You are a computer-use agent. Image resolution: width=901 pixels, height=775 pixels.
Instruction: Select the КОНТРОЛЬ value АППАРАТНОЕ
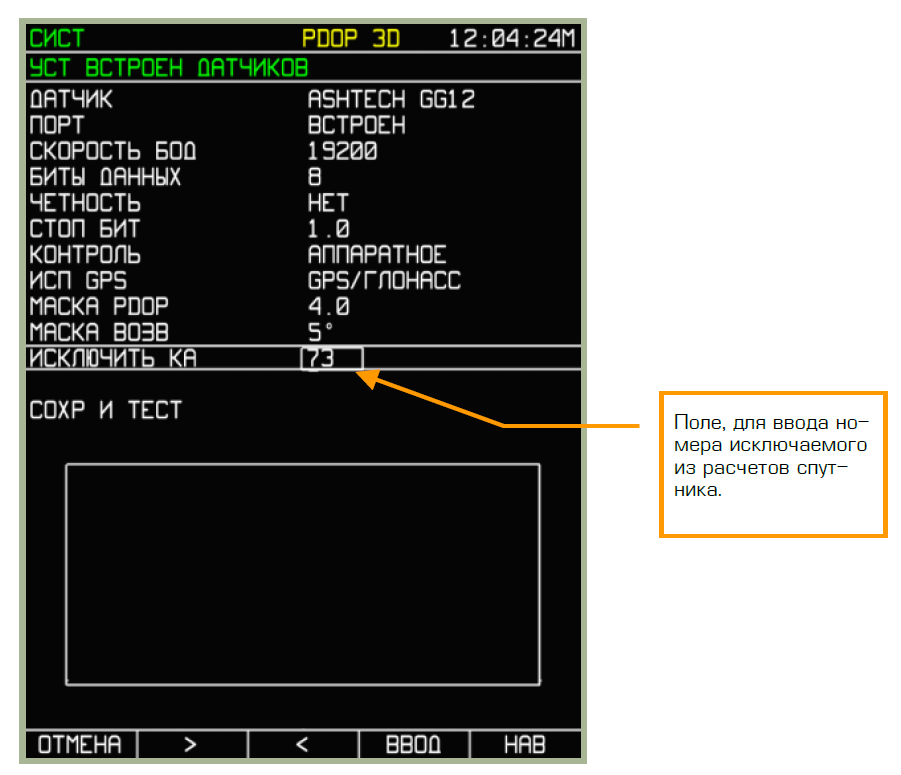click(377, 255)
